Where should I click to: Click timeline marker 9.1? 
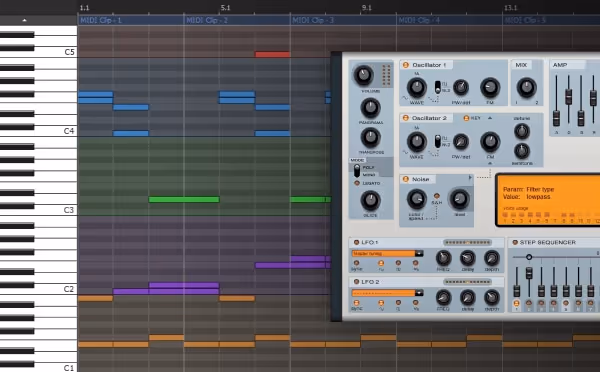tap(367, 8)
